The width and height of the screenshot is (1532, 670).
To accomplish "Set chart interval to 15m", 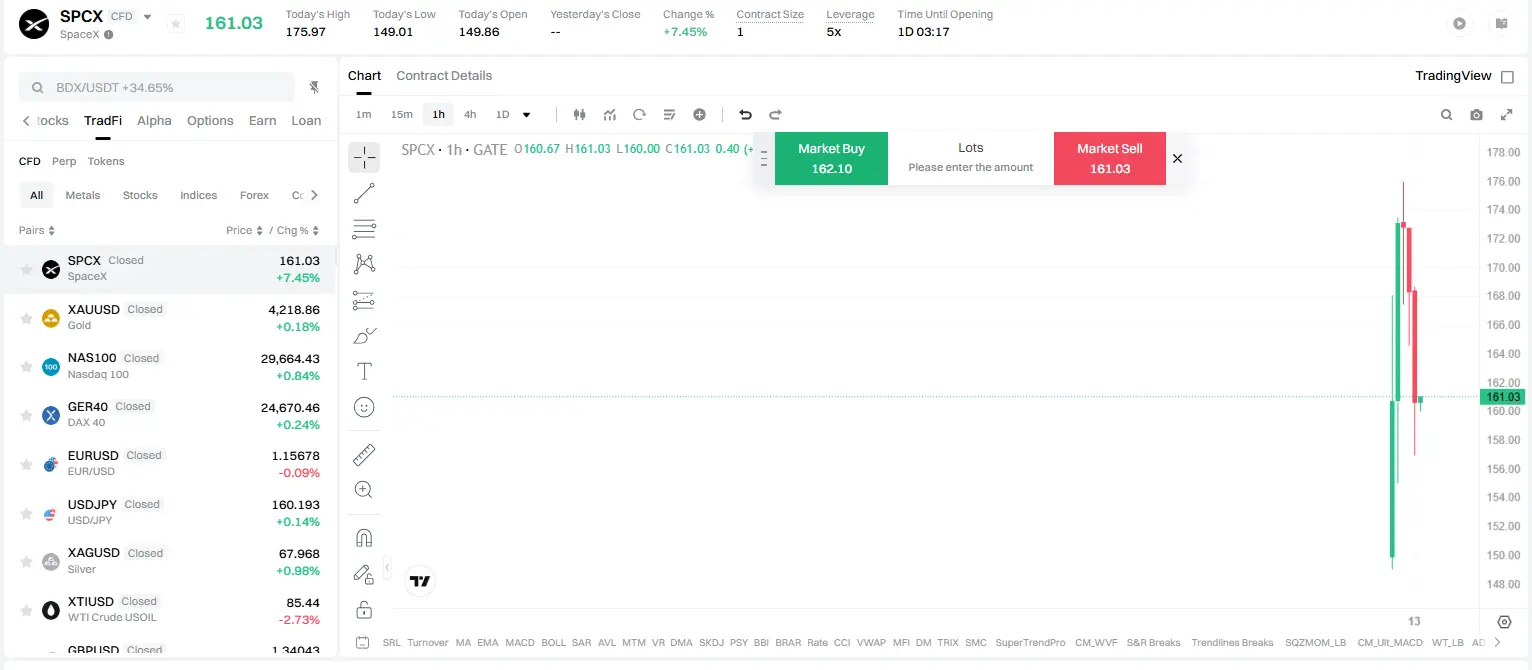I will tap(401, 114).
